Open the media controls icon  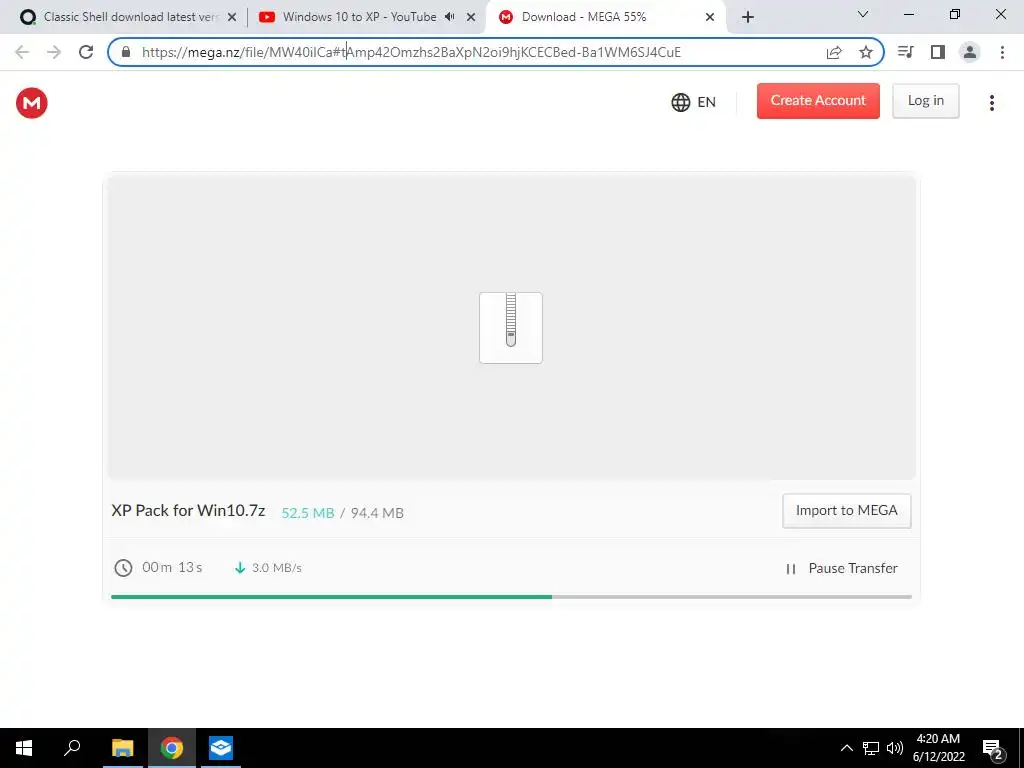[905, 52]
